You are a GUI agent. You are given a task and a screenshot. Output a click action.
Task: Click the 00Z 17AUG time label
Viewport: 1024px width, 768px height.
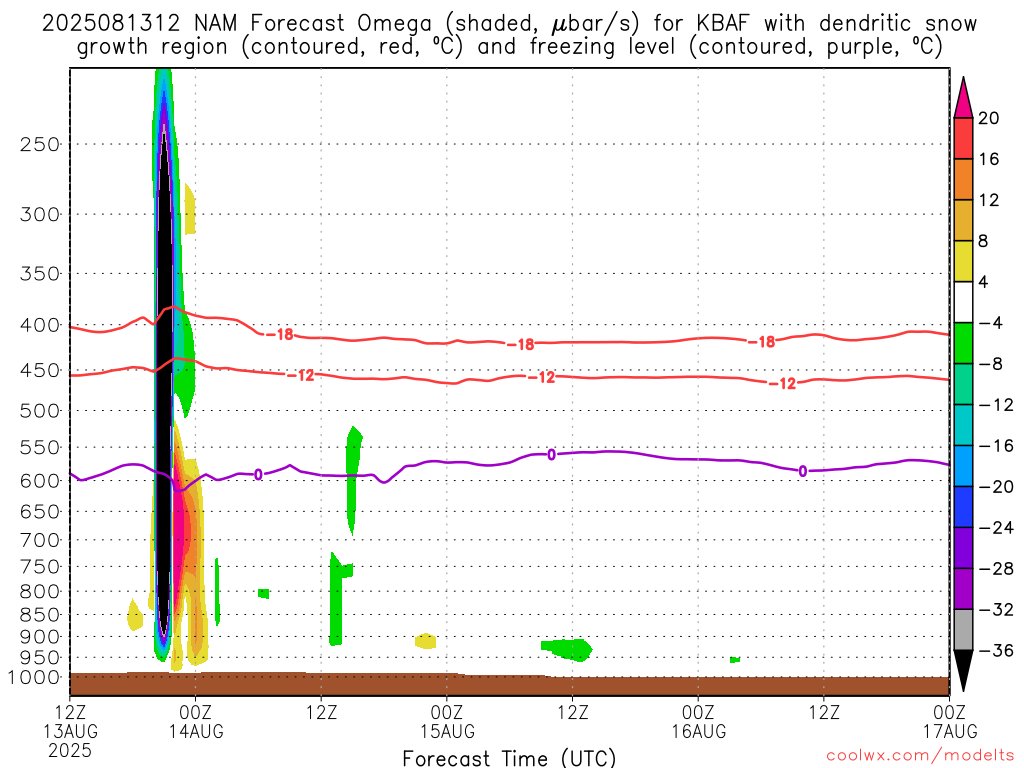[x=950, y=721]
